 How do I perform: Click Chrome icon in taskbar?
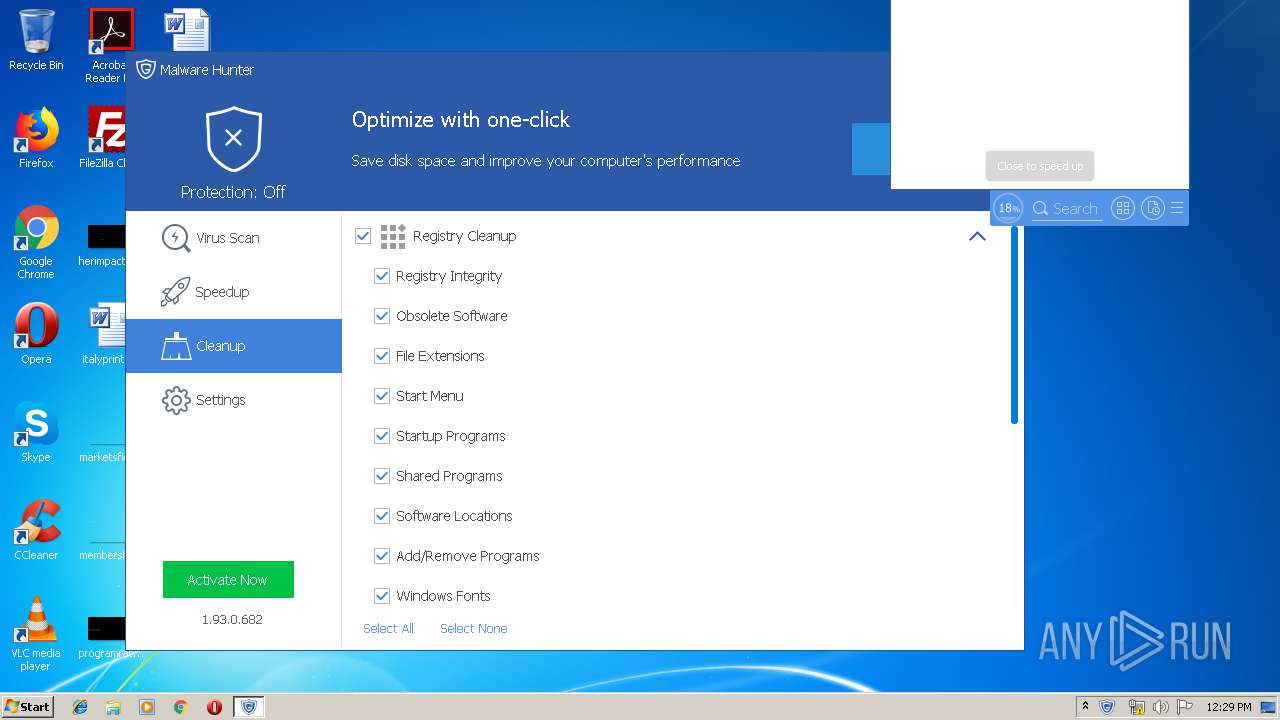coord(180,707)
